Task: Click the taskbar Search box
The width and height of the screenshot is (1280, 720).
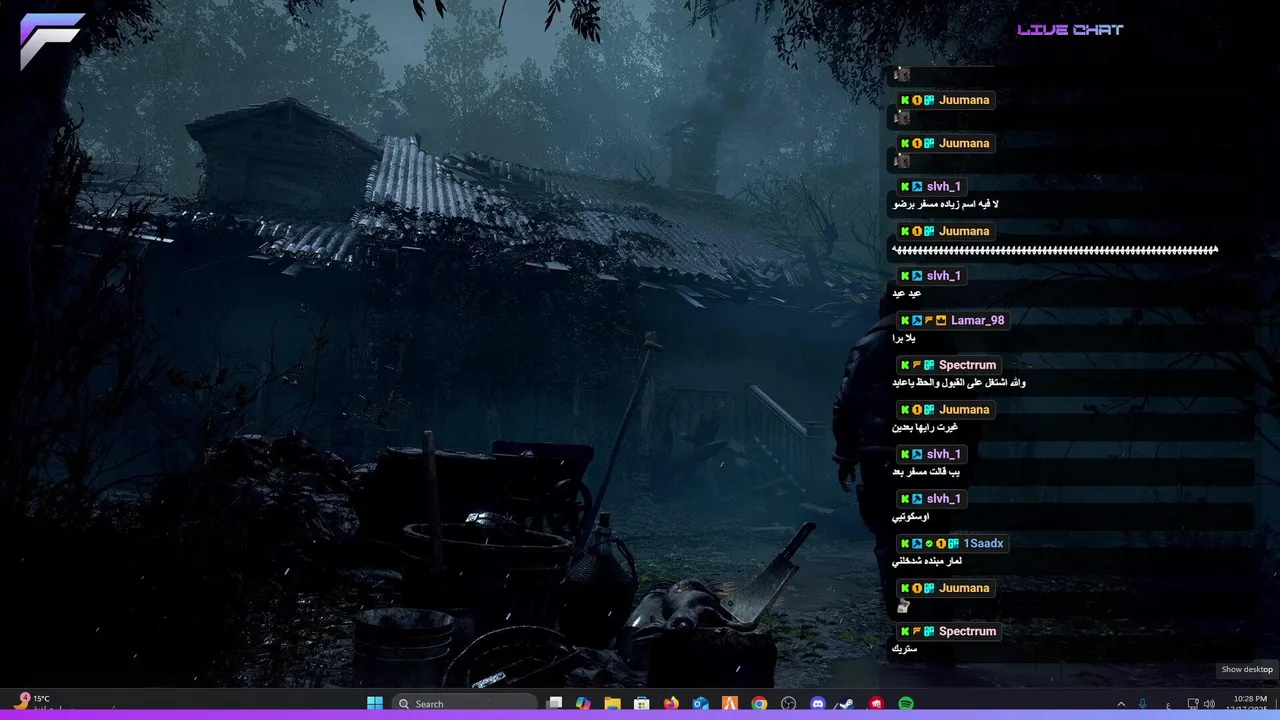Action: pyautogui.click(x=465, y=704)
